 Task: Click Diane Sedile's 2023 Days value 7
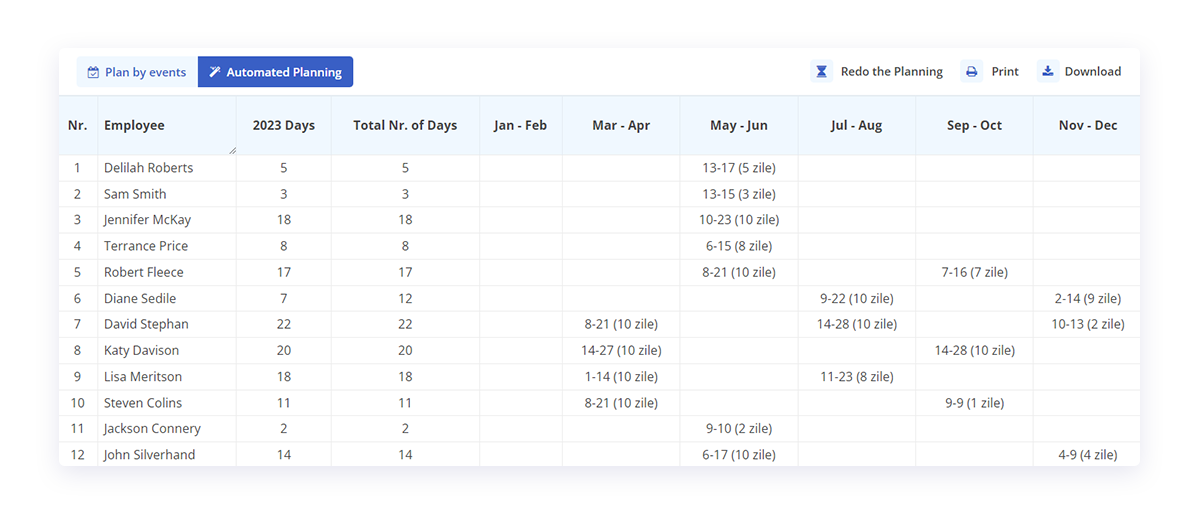pos(284,298)
